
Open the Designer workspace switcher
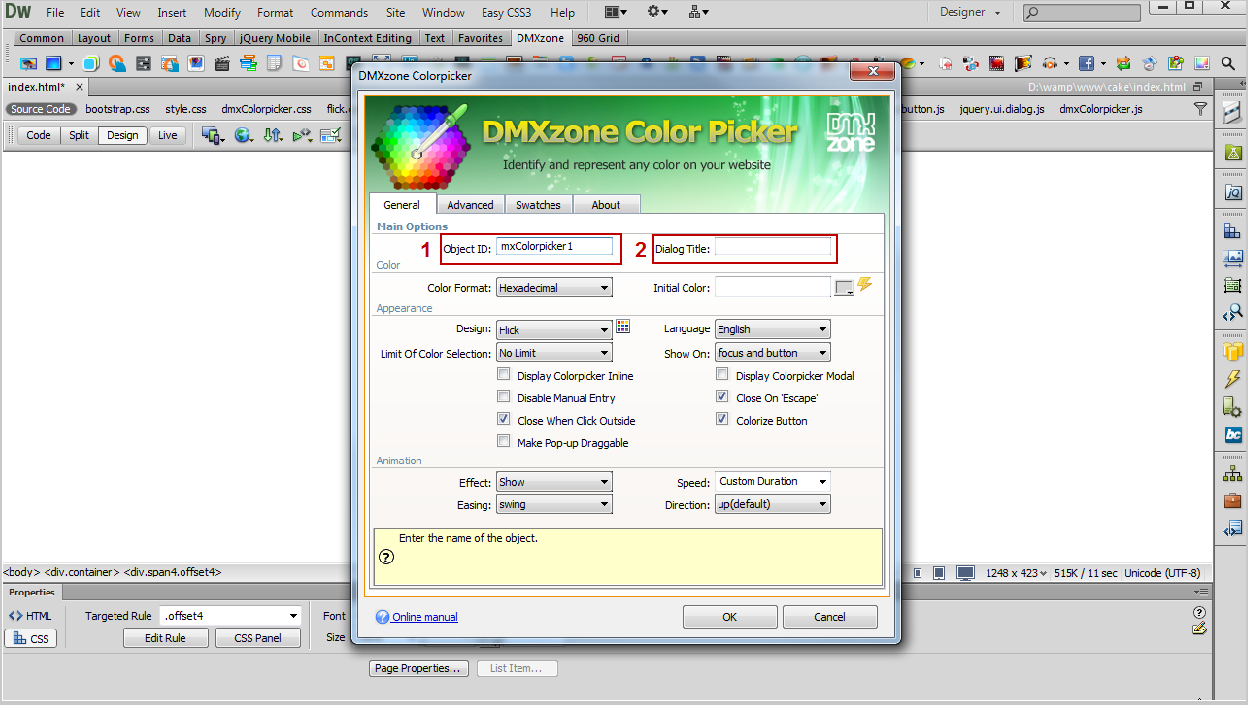point(970,13)
